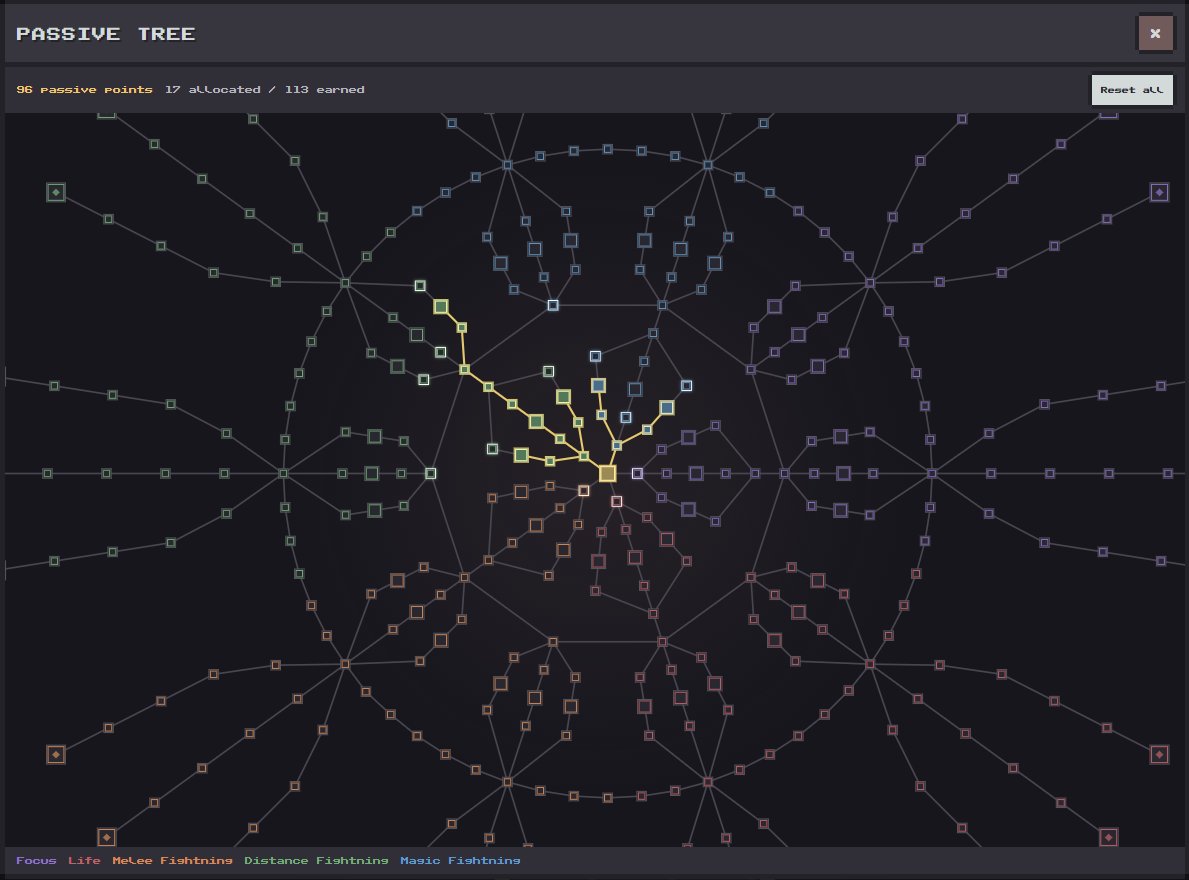Allocate the green diamond keystone node top-left
This screenshot has width=1189, height=880.
(x=55, y=193)
